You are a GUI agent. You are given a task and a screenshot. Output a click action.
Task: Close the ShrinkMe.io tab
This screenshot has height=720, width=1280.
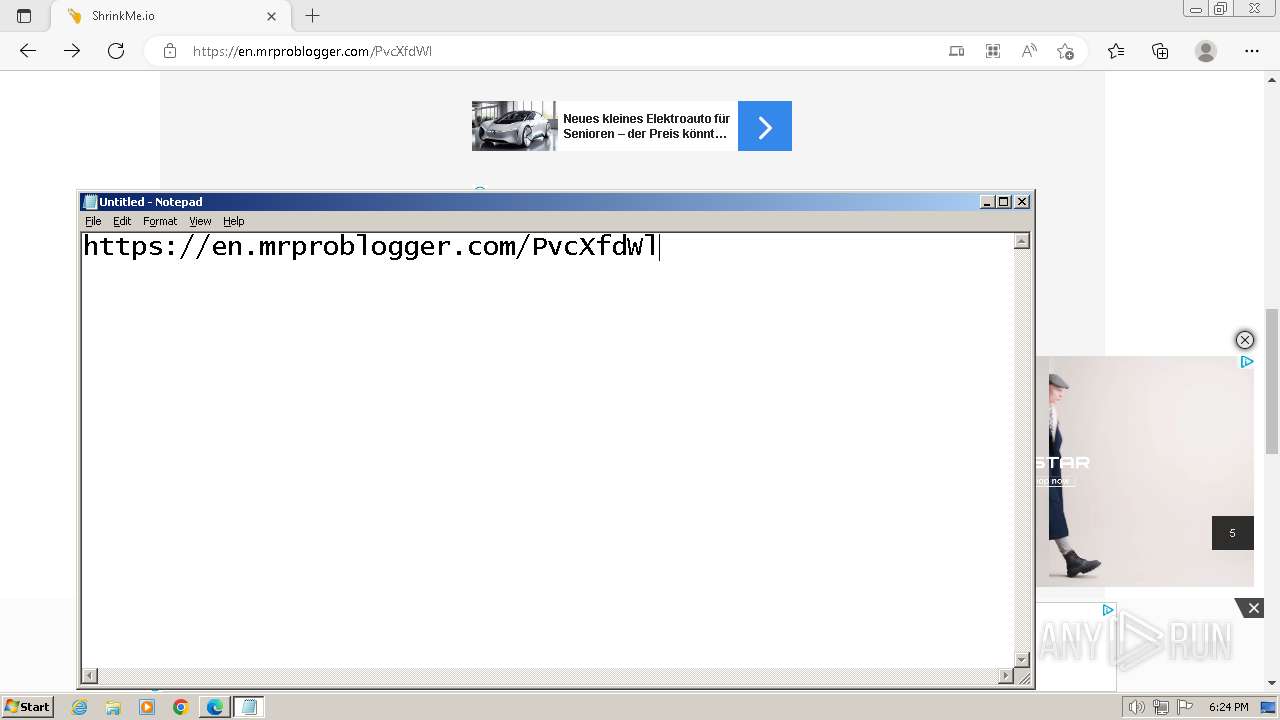pyautogui.click(x=271, y=16)
